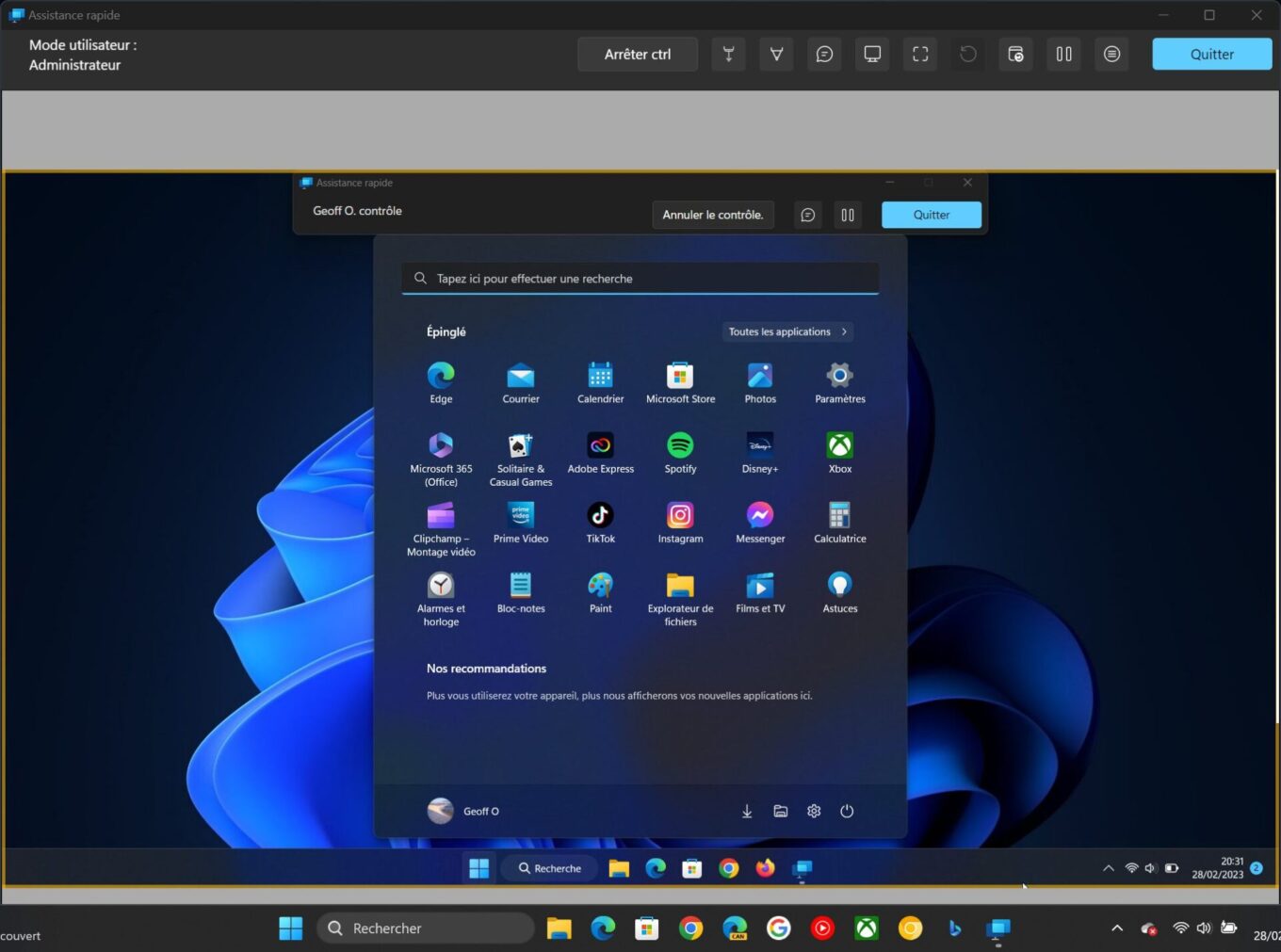Image resolution: width=1281 pixels, height=952 pixels.
Task: Open Paramètres from pinned apps
Action: (840, 382)
